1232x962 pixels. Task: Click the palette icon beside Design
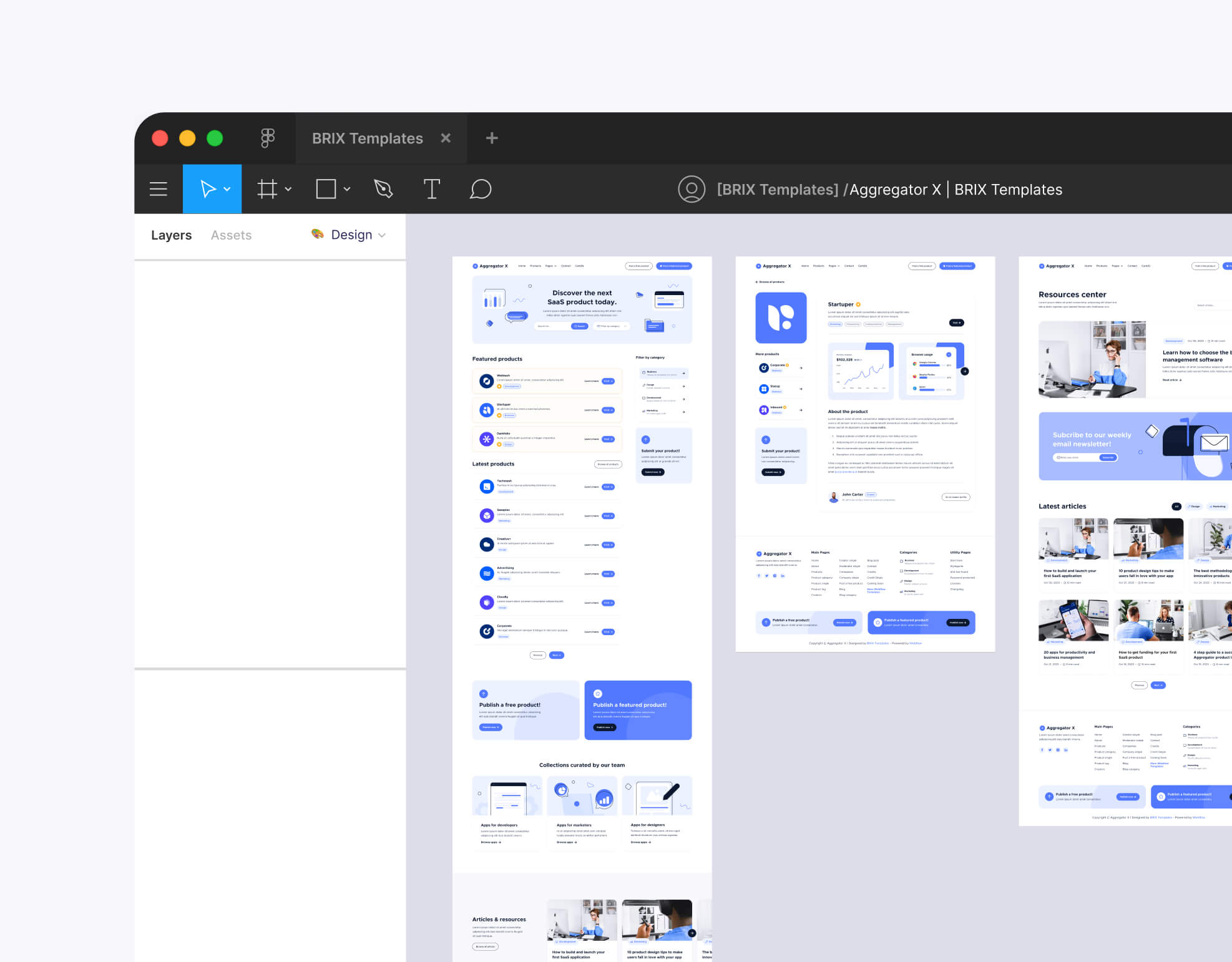(x=317, y=235)
